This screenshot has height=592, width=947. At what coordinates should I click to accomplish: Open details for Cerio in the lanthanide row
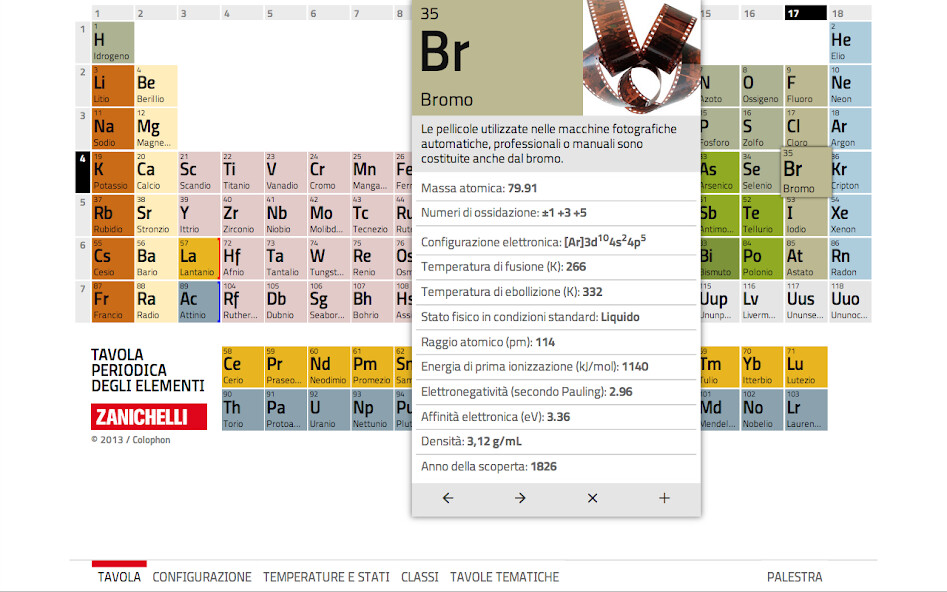pos(241,366)
